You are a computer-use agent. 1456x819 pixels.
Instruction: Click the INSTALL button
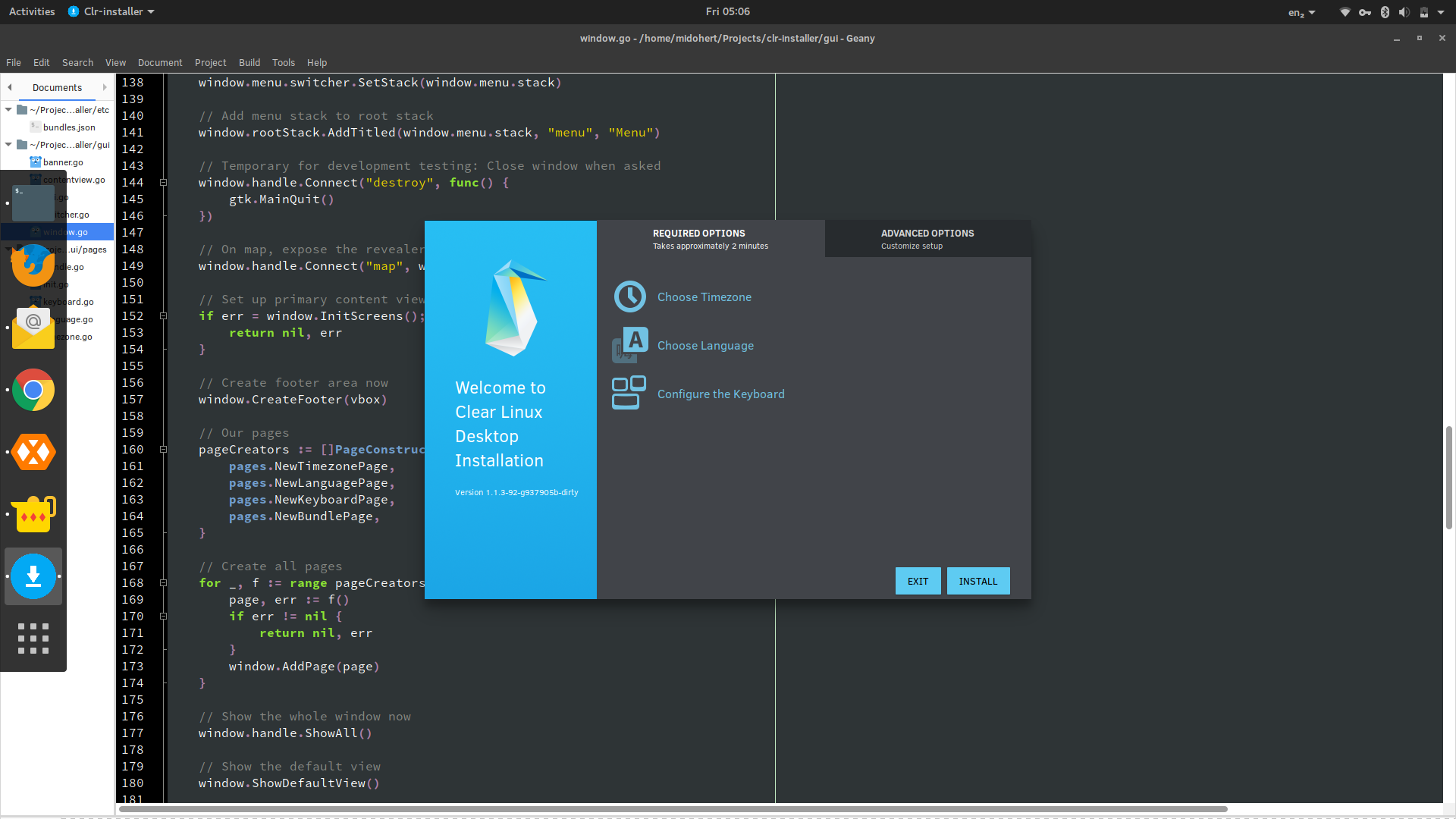[978, 581]
